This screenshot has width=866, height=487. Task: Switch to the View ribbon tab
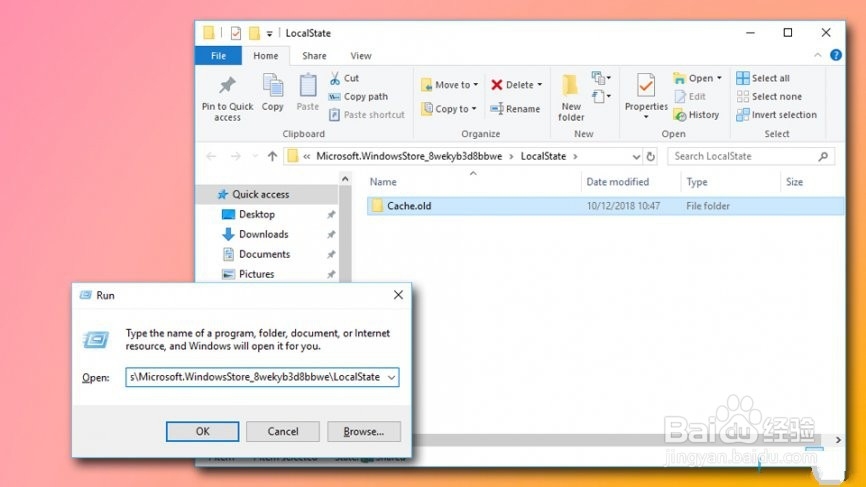[361, 56]
